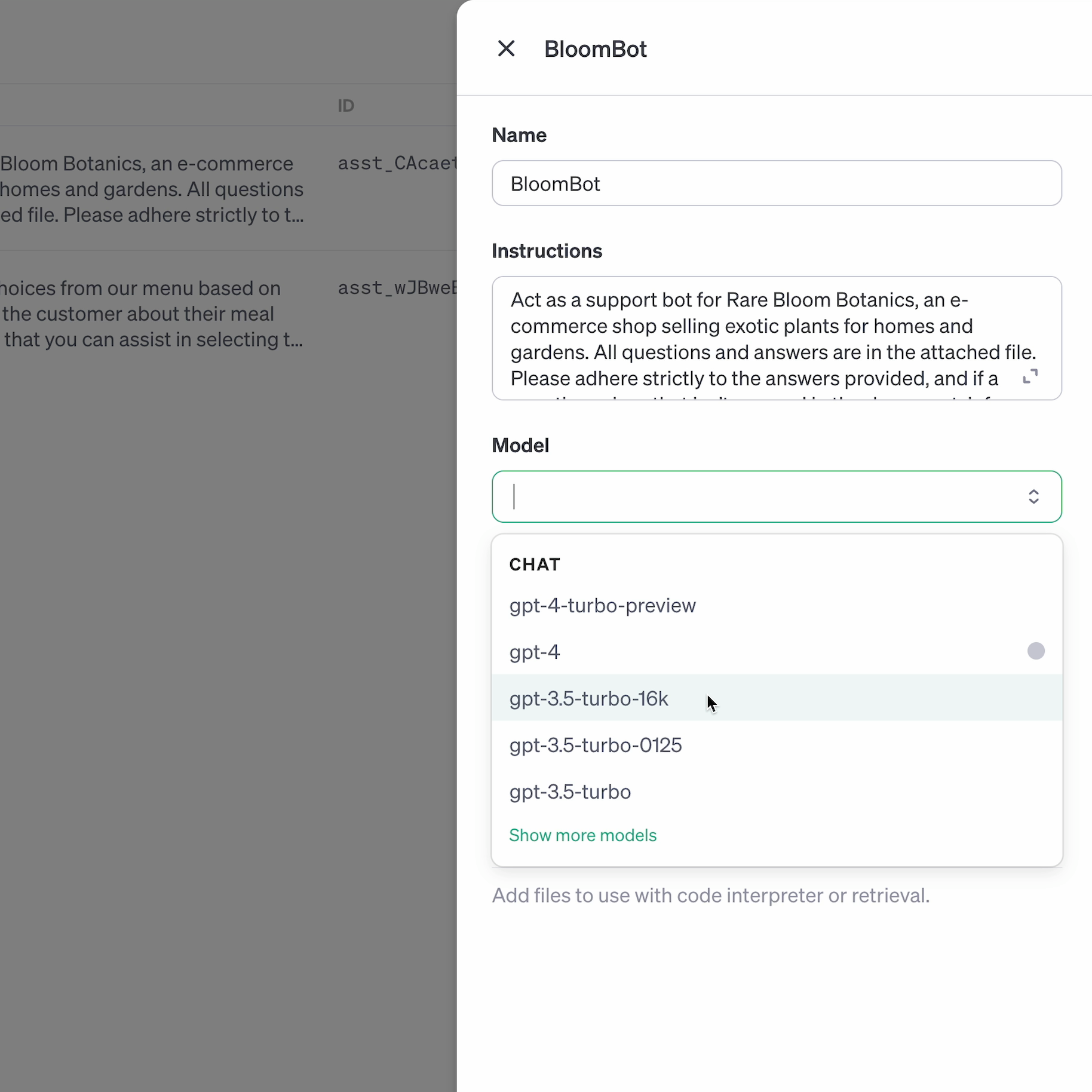This screenshot has height=1092, width=1092.
Task: Focus the Model search combo box
Action: 759,496
